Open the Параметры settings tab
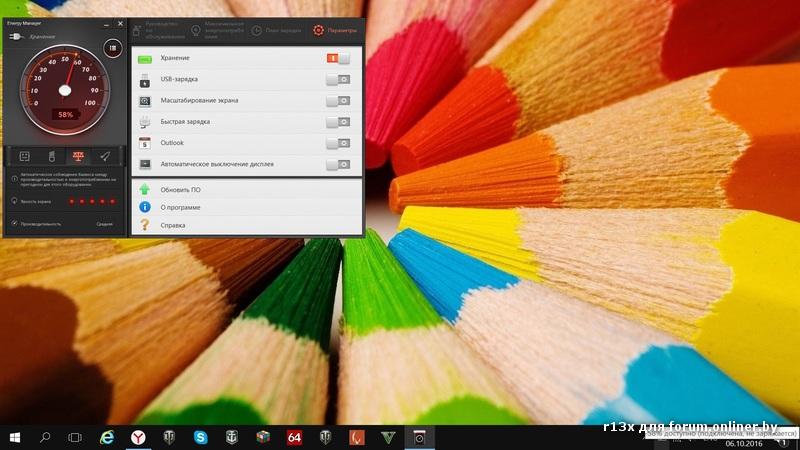This screenshot has height=450, width=800. (335, 31)
